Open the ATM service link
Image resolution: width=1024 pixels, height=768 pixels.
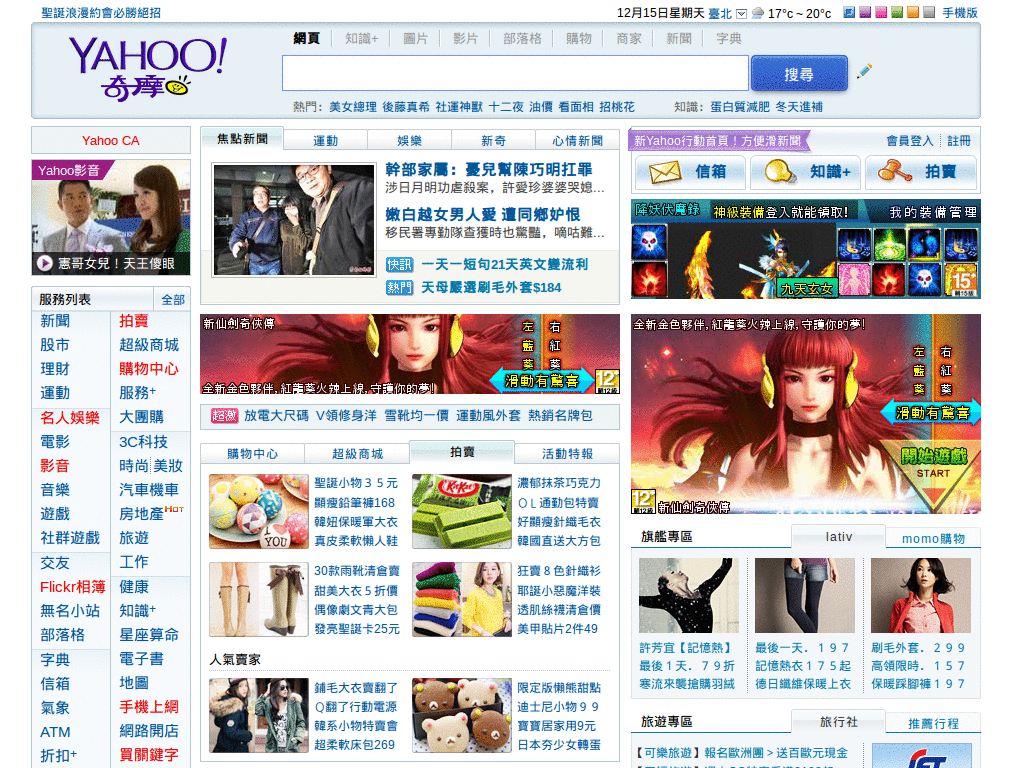[x=56, y=731]
